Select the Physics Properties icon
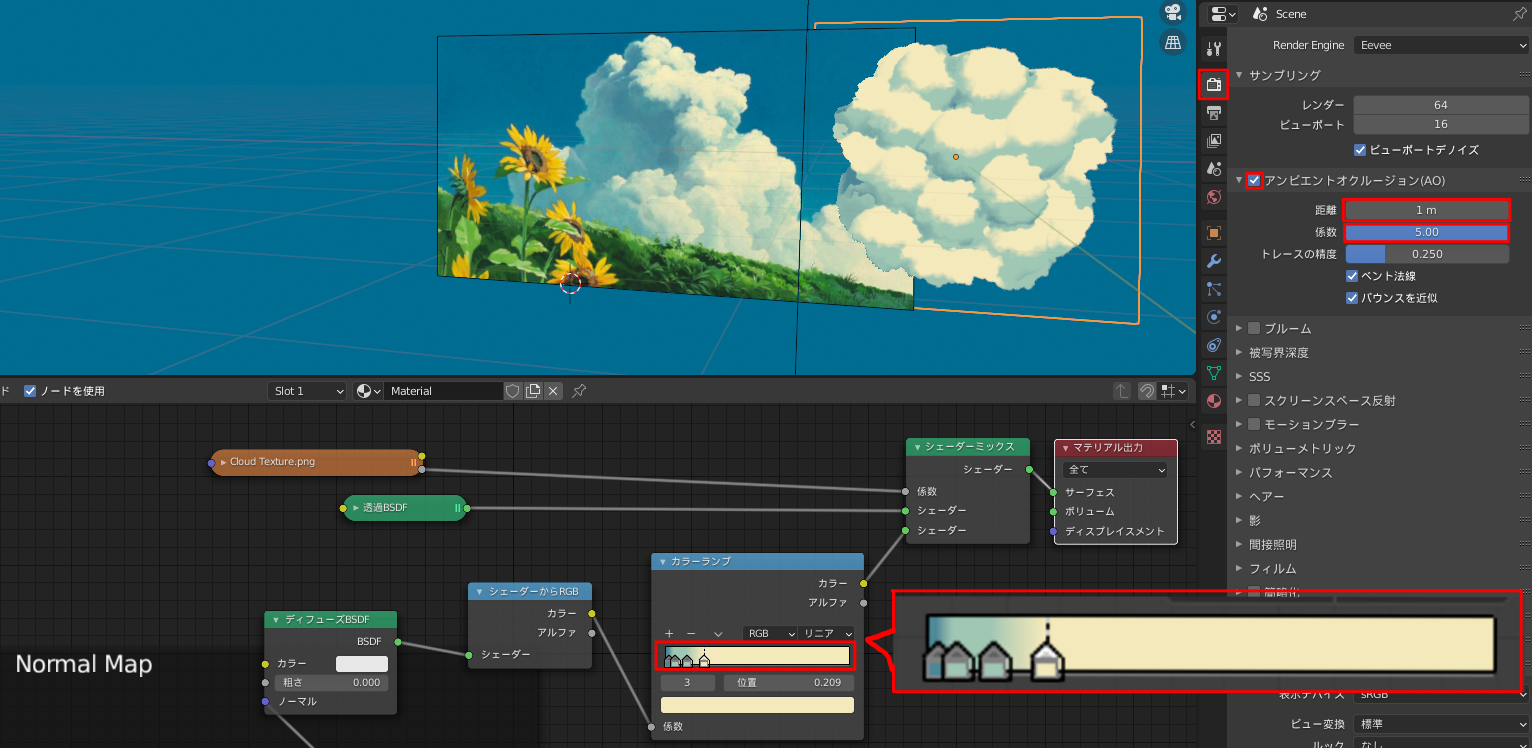The image size is (1532, 748). pos(1213,317)
